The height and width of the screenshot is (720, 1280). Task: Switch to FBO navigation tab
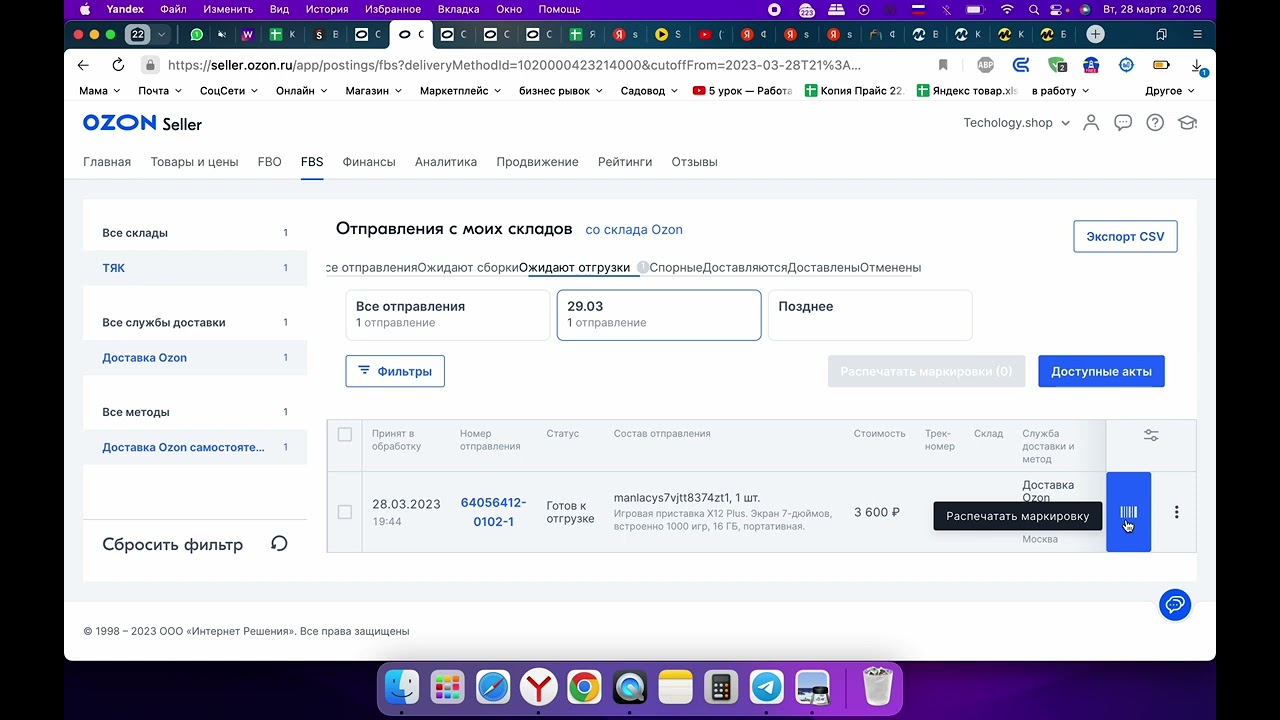(x=269, y=161)
